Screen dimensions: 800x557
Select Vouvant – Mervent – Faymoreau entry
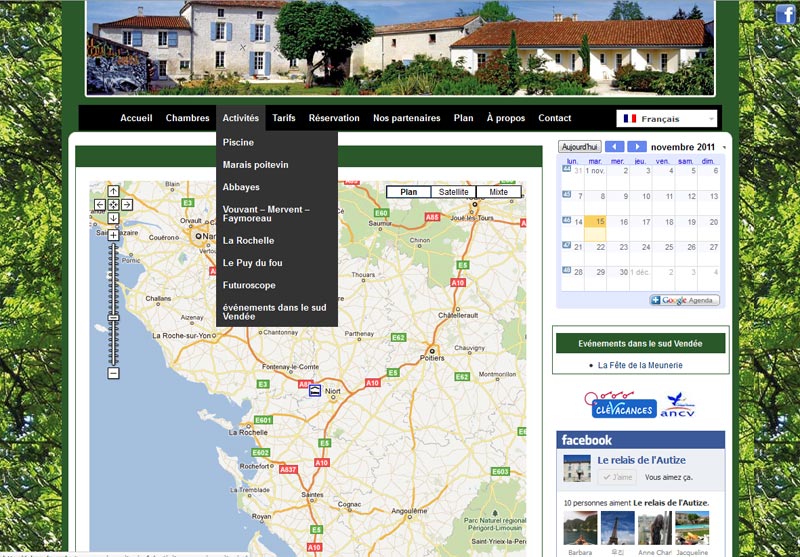point(277,214)
